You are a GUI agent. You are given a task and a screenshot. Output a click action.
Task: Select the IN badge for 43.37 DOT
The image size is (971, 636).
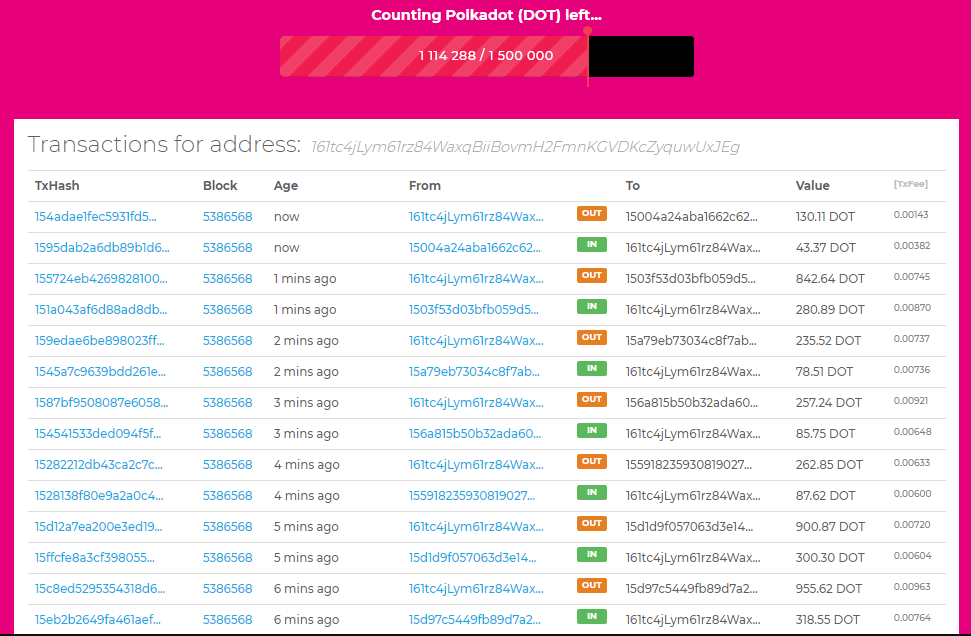point(591,245)
